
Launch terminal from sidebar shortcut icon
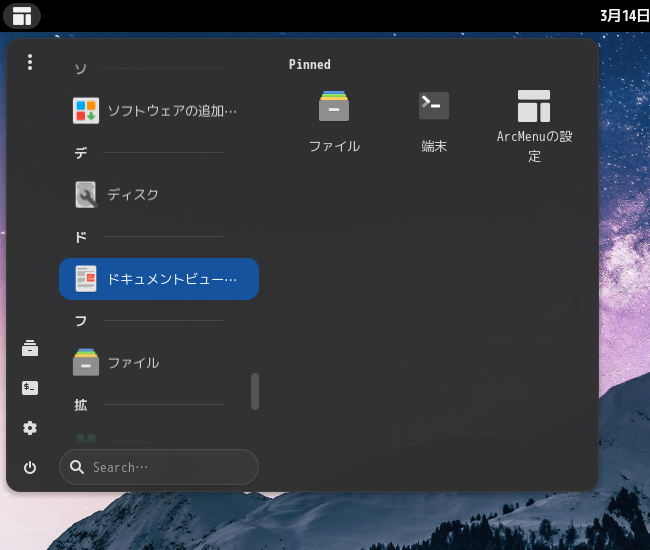30,388
